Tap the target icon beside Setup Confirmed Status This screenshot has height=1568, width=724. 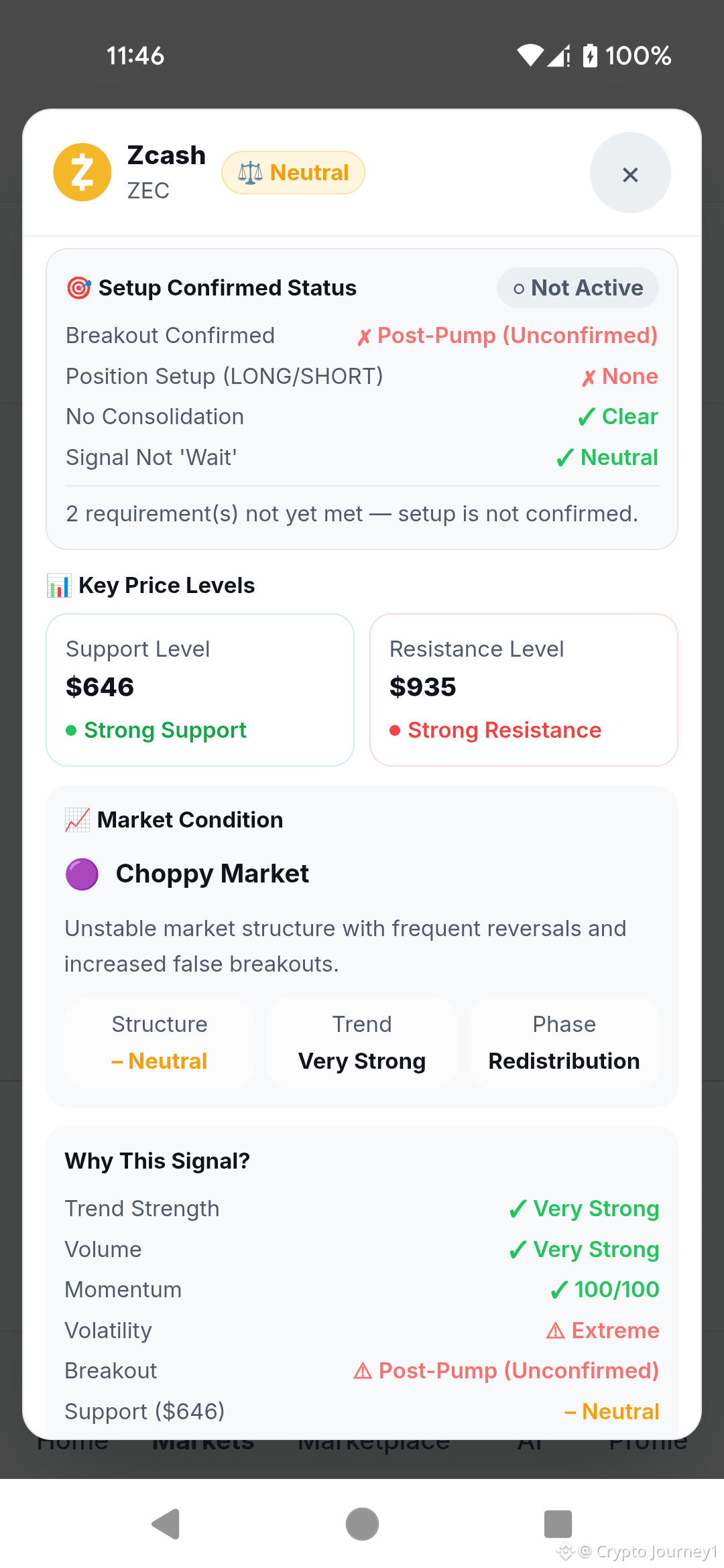click(79, 288)
